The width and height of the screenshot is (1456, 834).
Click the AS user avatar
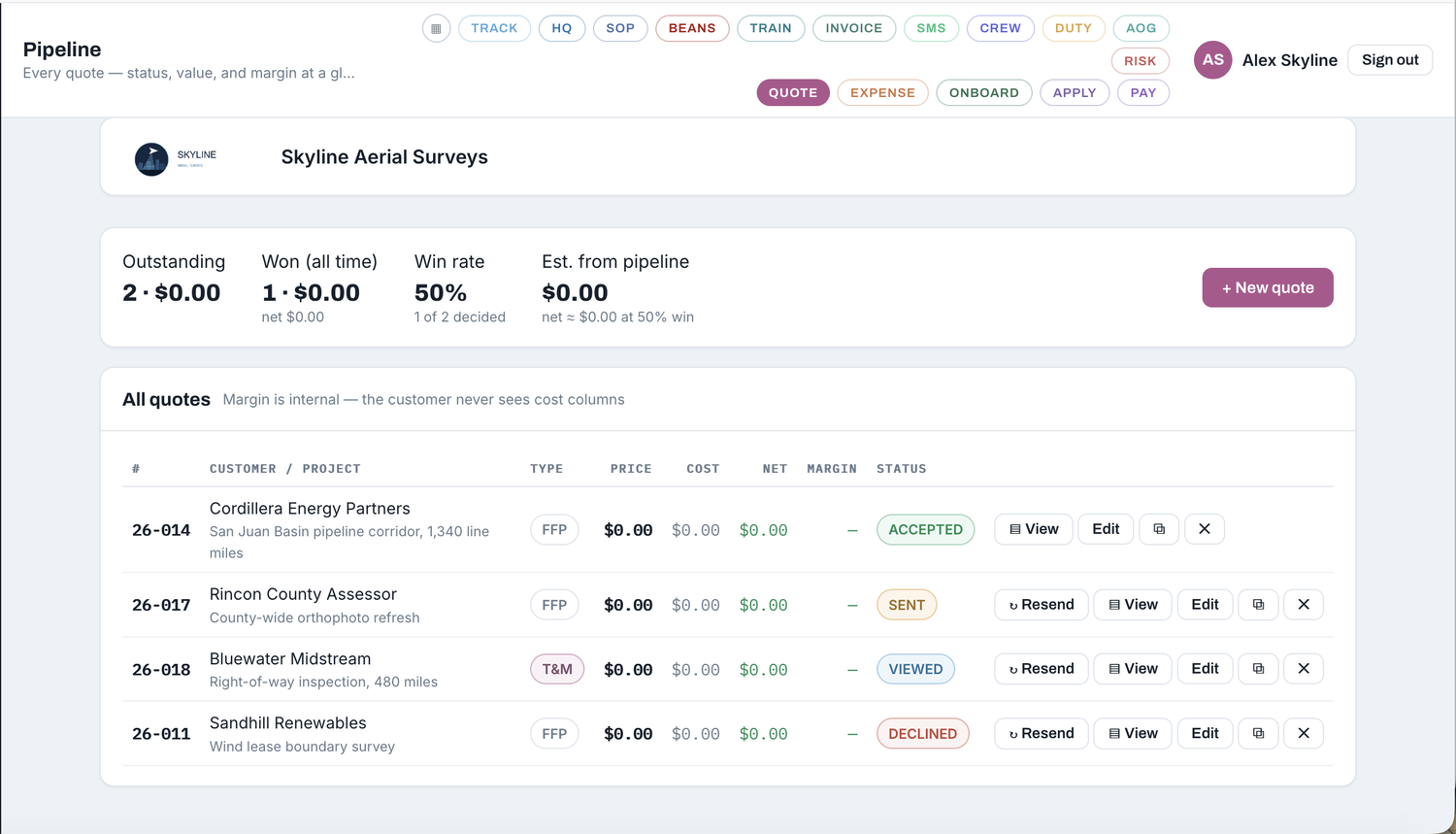(x=1213, y=60)
